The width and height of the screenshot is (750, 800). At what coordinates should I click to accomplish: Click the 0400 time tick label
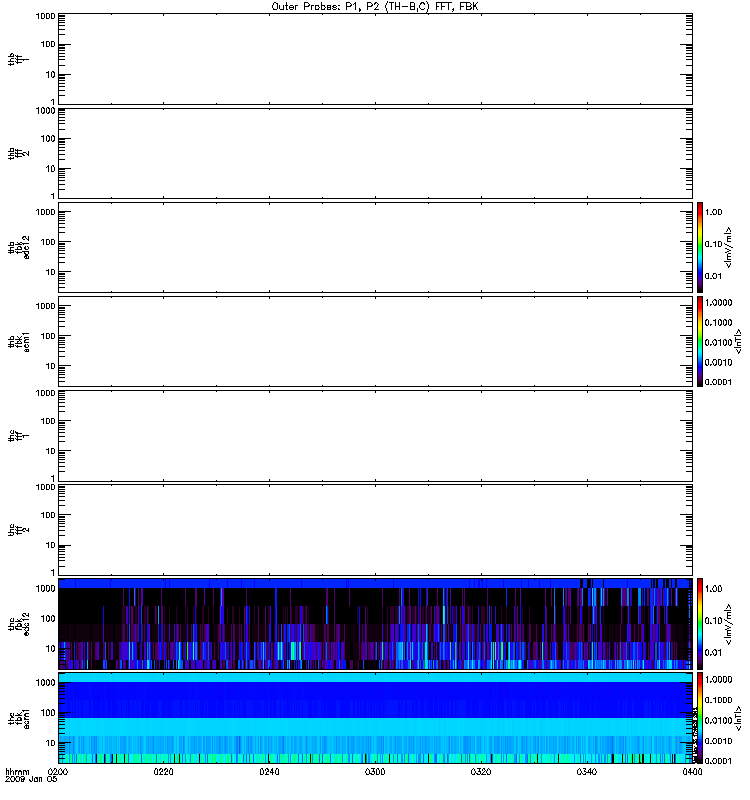[x=692, y=772]
